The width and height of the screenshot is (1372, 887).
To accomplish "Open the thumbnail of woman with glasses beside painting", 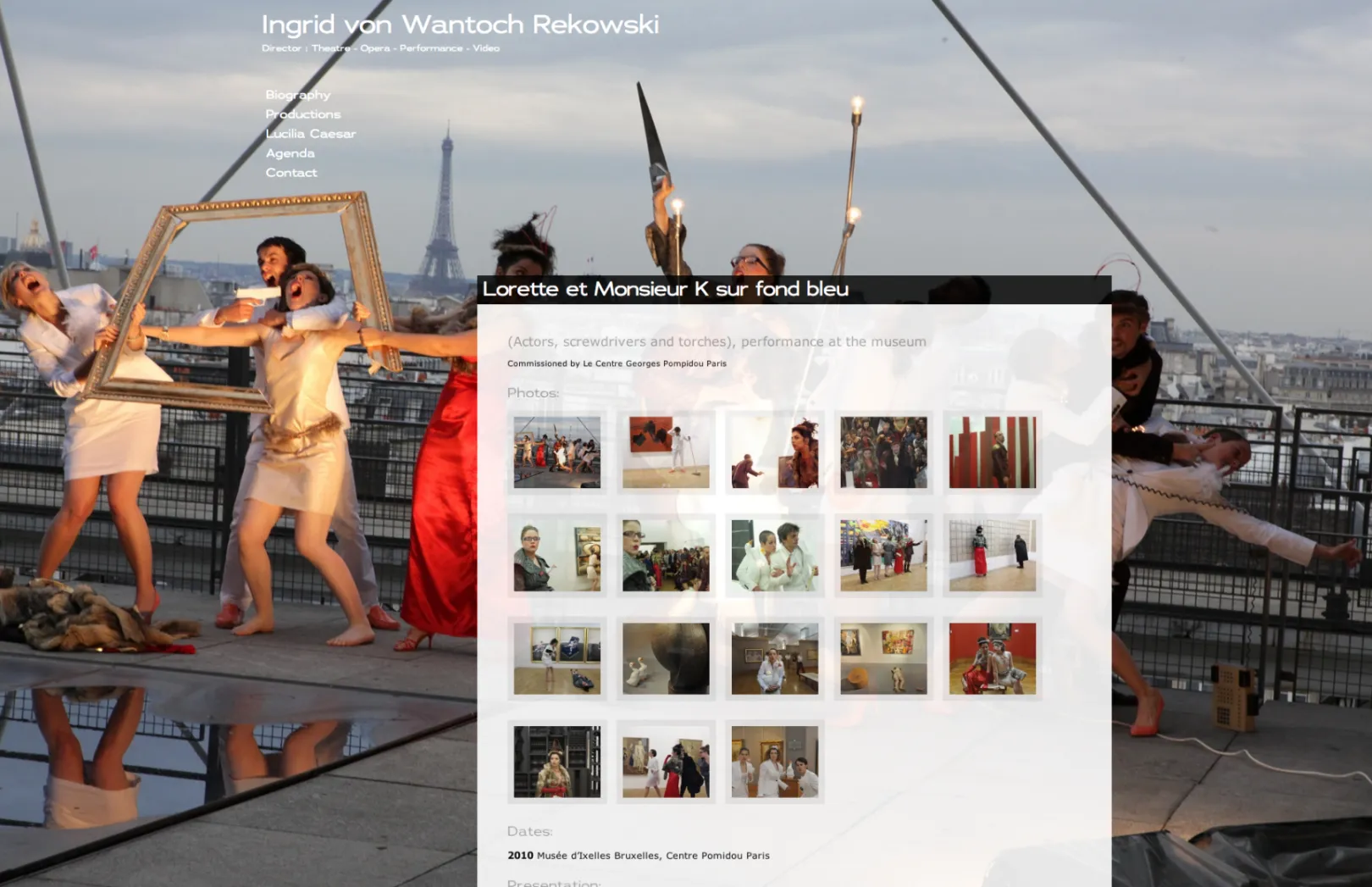I will [557, 556].
